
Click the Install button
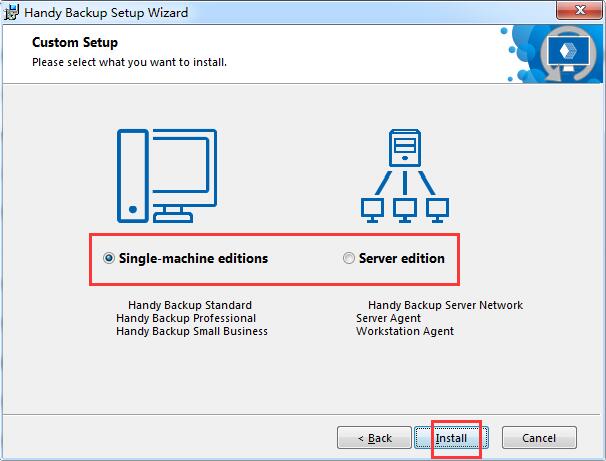(451, 438)
